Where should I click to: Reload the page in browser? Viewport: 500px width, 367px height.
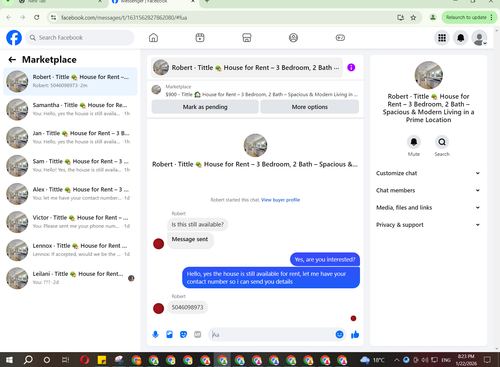click(x=37, y=17)
